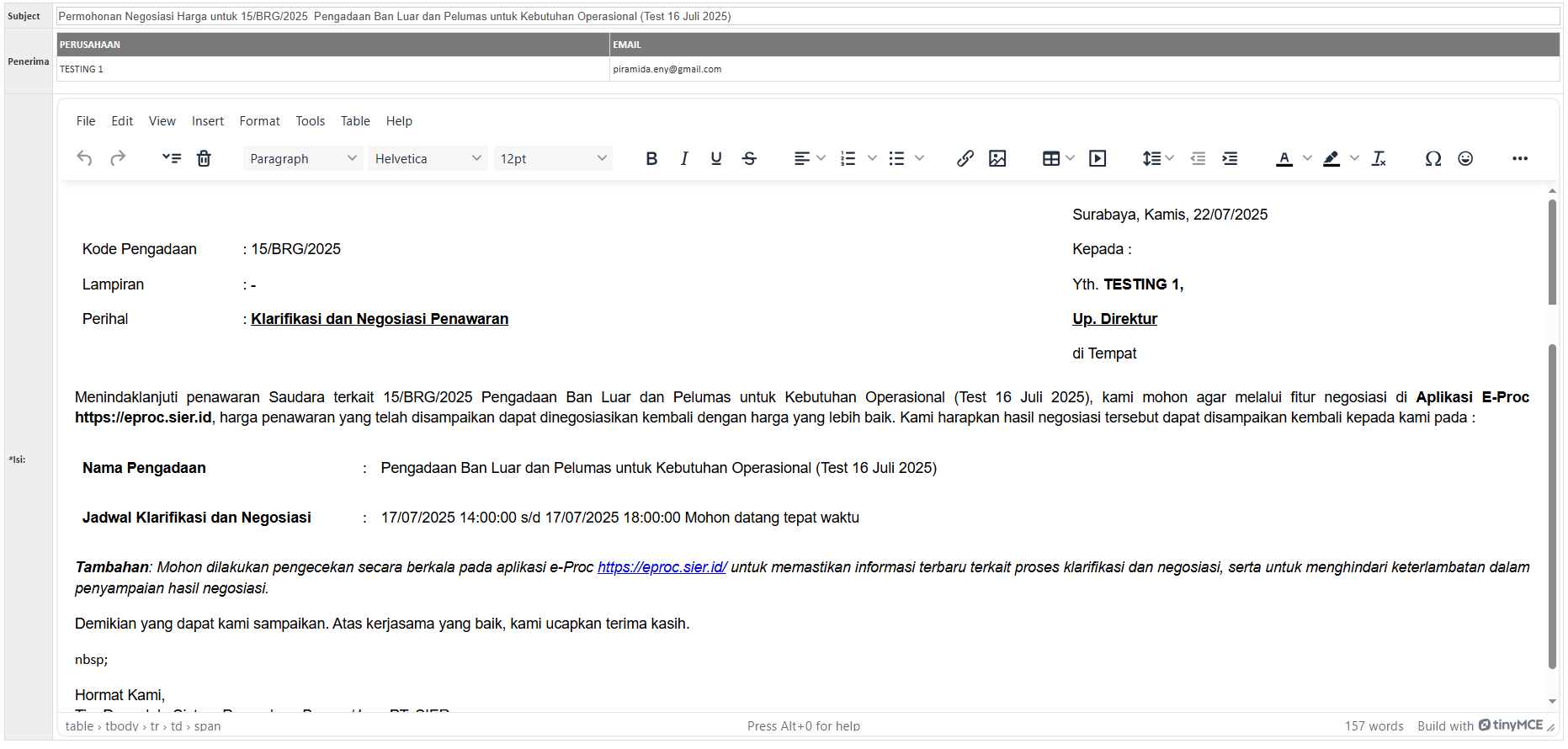Click the Subject input field
Viewport: 1568px width, 749px height.
pyautogui.click(x=806, y=16)
